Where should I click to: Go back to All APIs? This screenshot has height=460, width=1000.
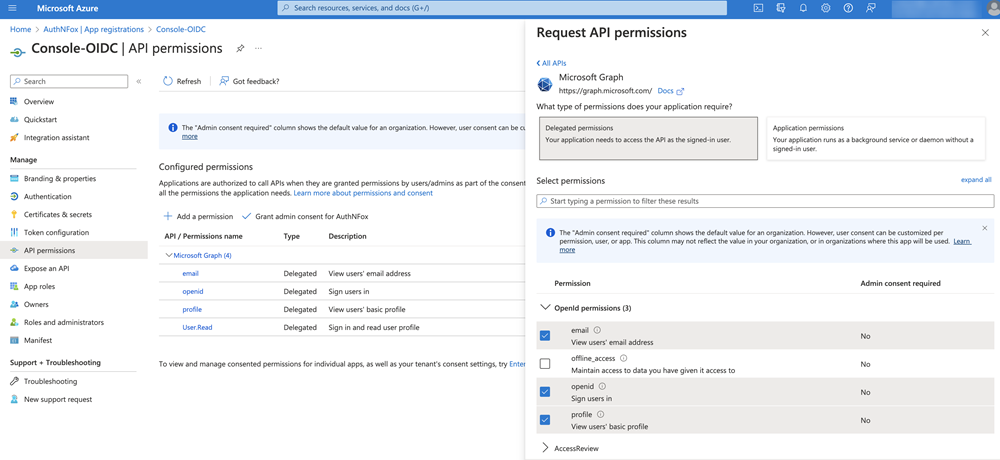click(551, 63)
